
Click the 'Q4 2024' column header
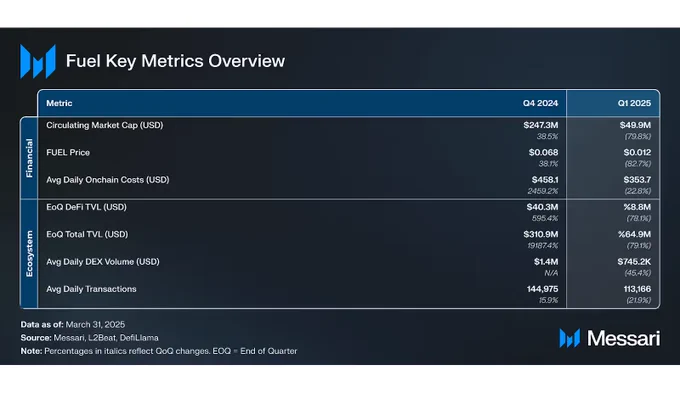coord(540,103)
